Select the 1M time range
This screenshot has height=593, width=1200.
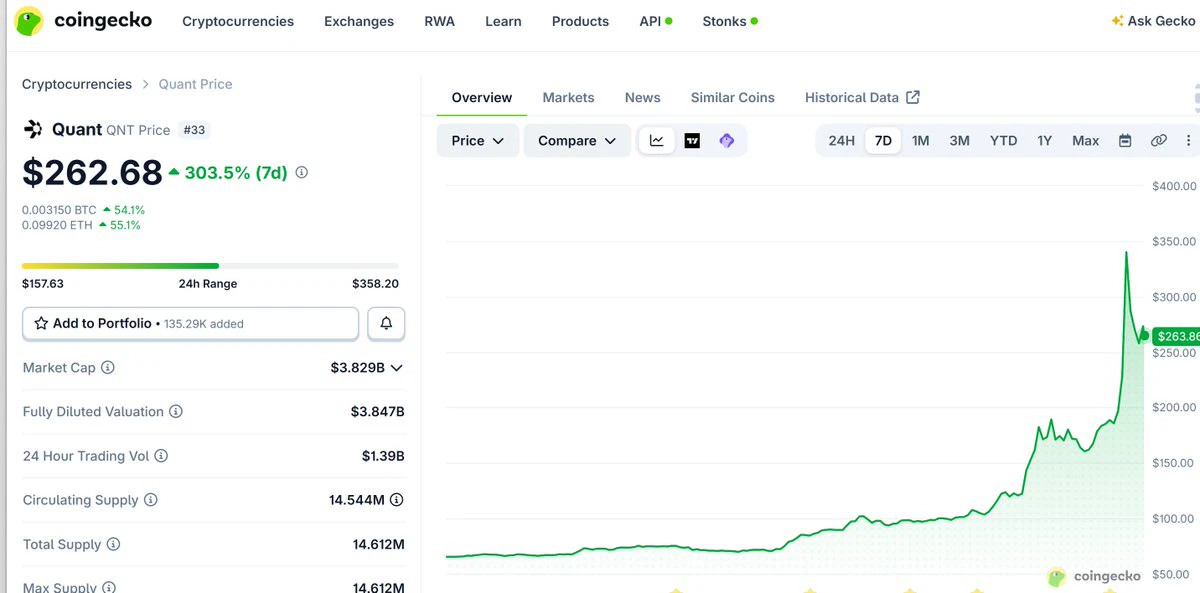[921, 141]
